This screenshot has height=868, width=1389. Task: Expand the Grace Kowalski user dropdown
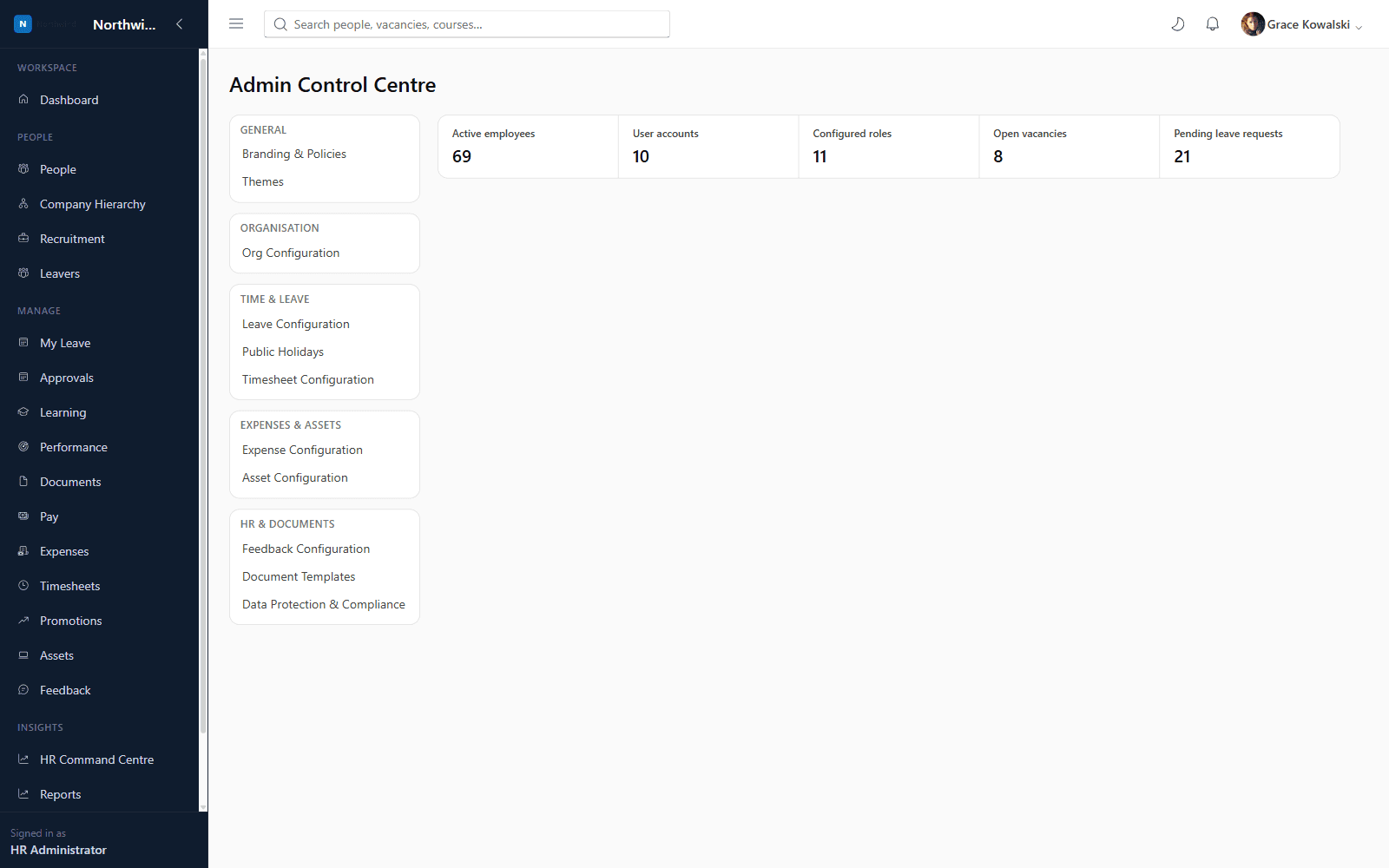pyautogui.click(x=1302, y=24)
